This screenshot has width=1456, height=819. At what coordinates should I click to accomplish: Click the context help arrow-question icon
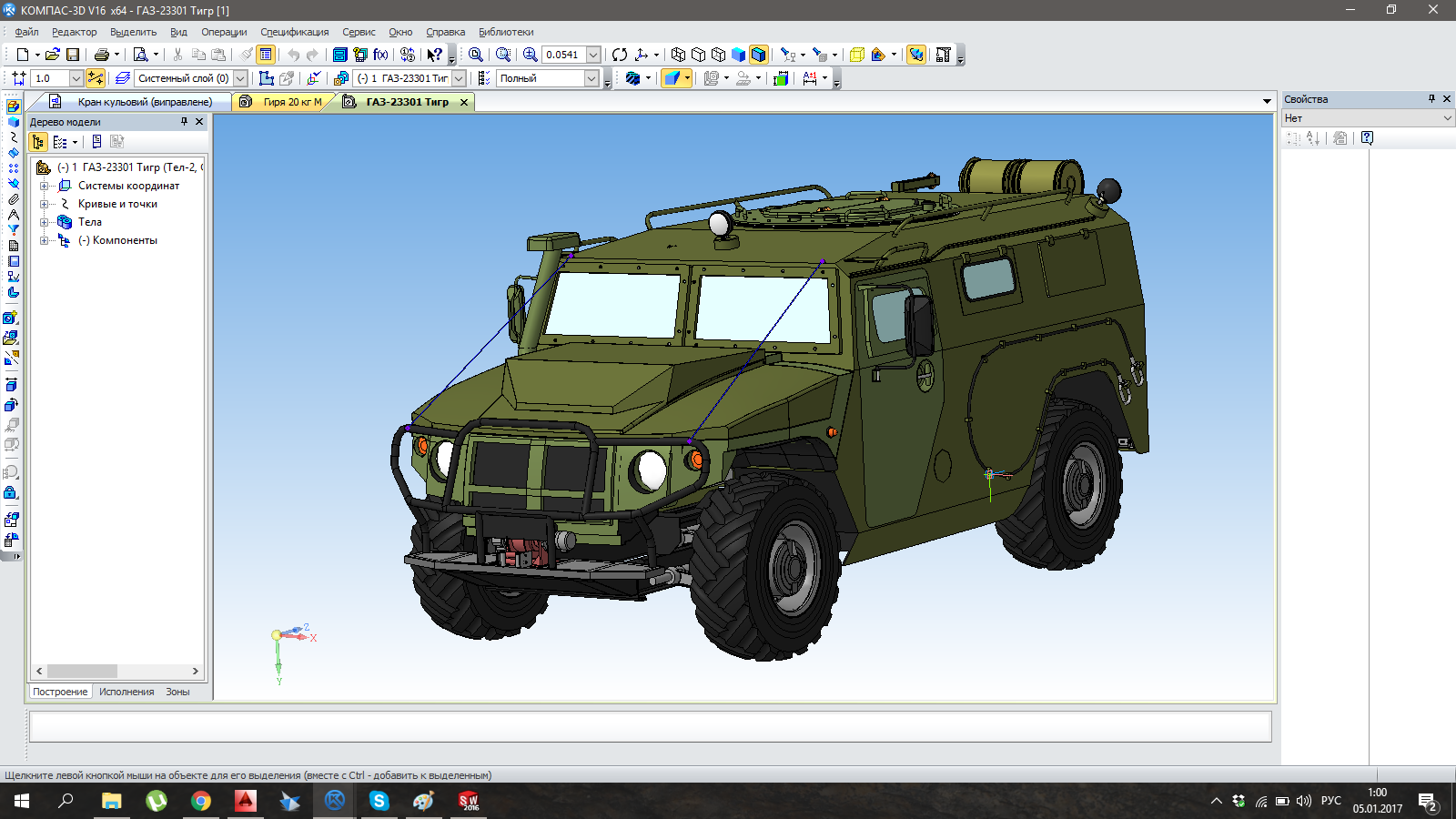point(435,55)
